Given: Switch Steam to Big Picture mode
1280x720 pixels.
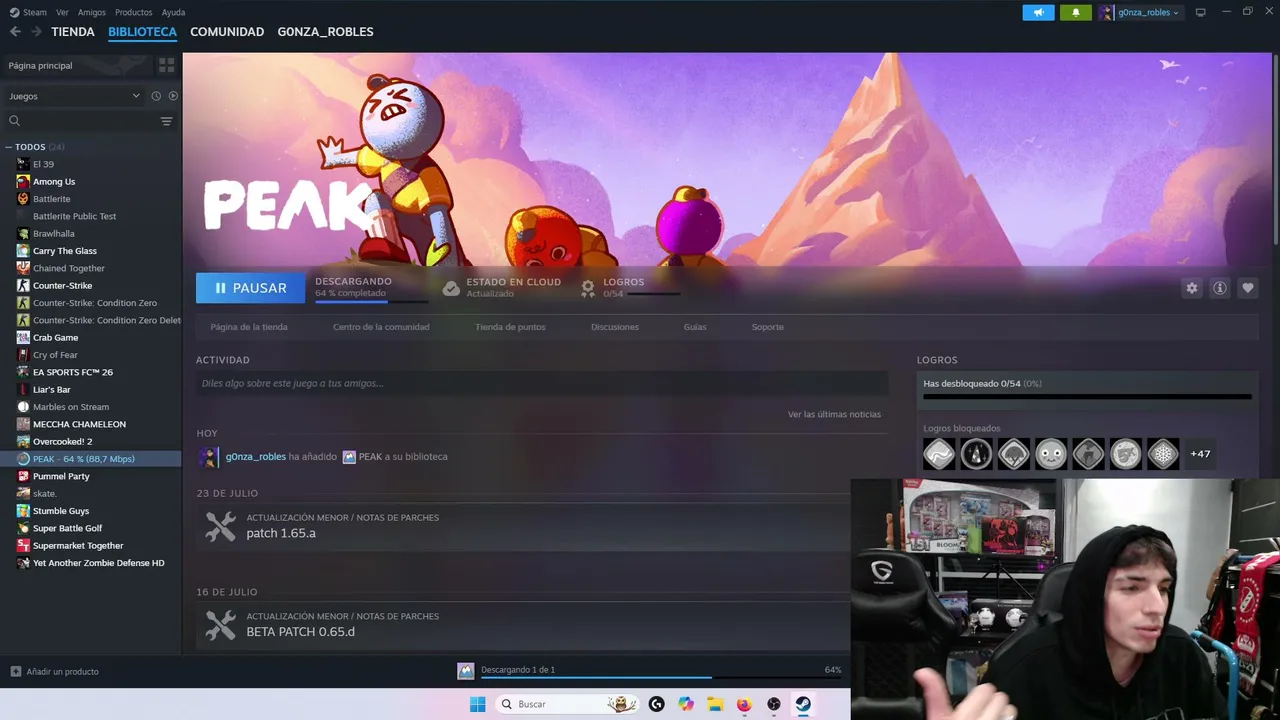Looking at the screenshot, I should point(1201,12).
